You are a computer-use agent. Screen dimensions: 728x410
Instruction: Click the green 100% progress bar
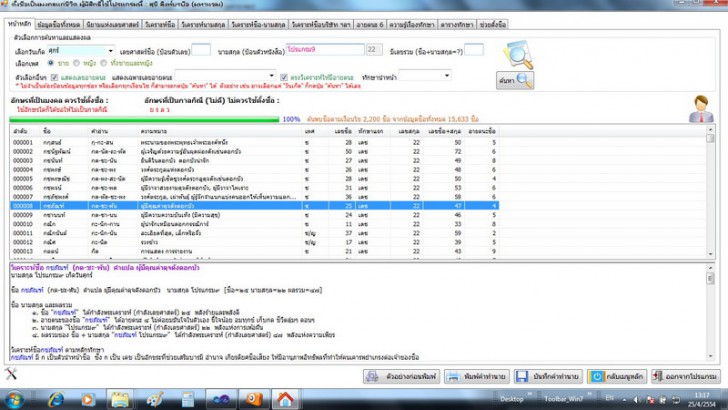click(x=144, y=119)
